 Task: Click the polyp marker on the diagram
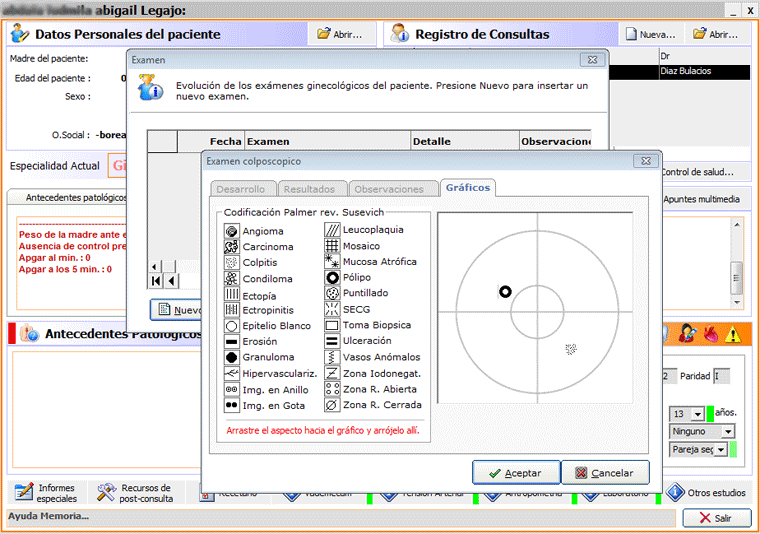tap(505, 291)
